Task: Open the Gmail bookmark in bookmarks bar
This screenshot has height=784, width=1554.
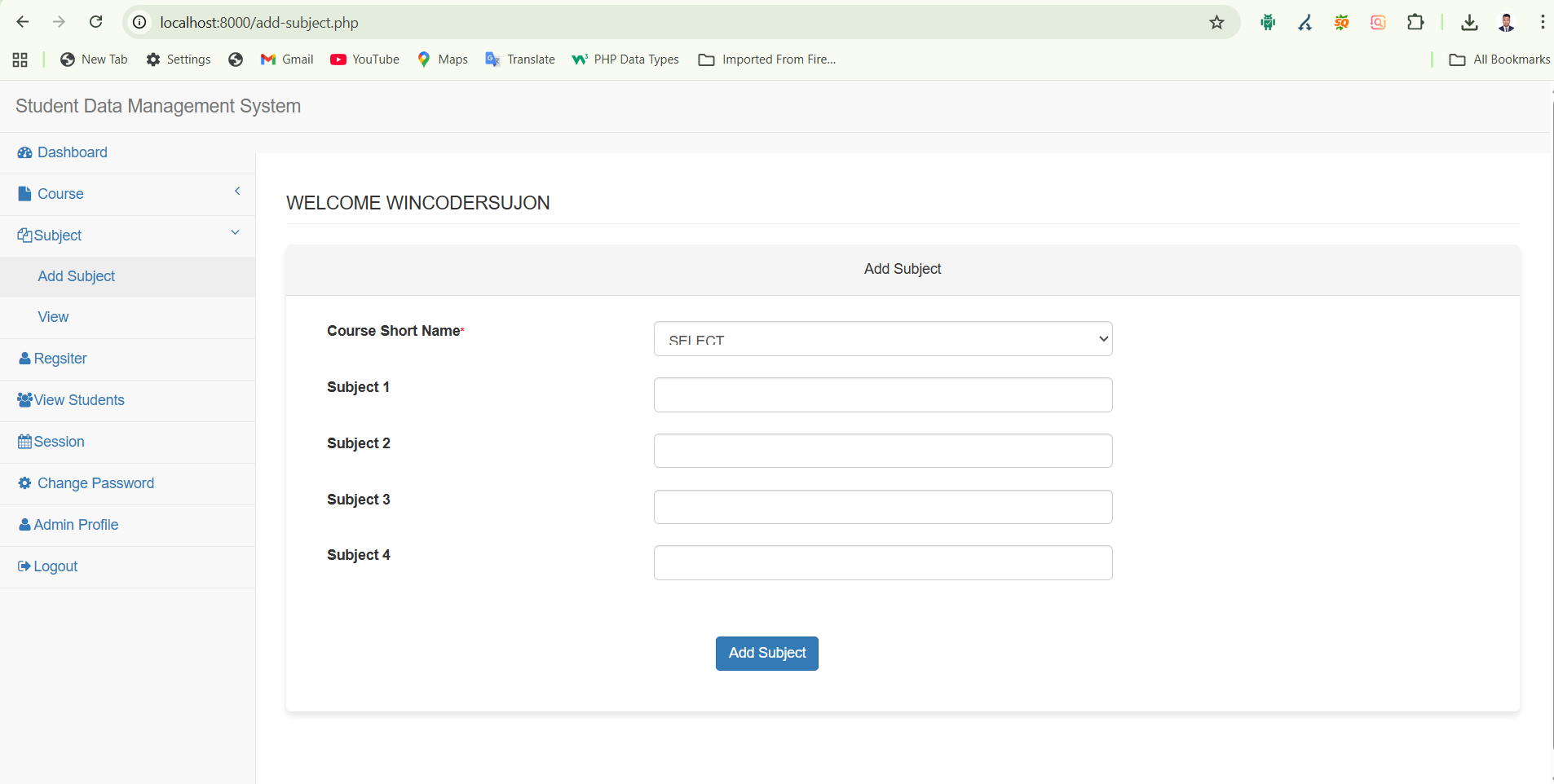Action: tap(287, 59)
